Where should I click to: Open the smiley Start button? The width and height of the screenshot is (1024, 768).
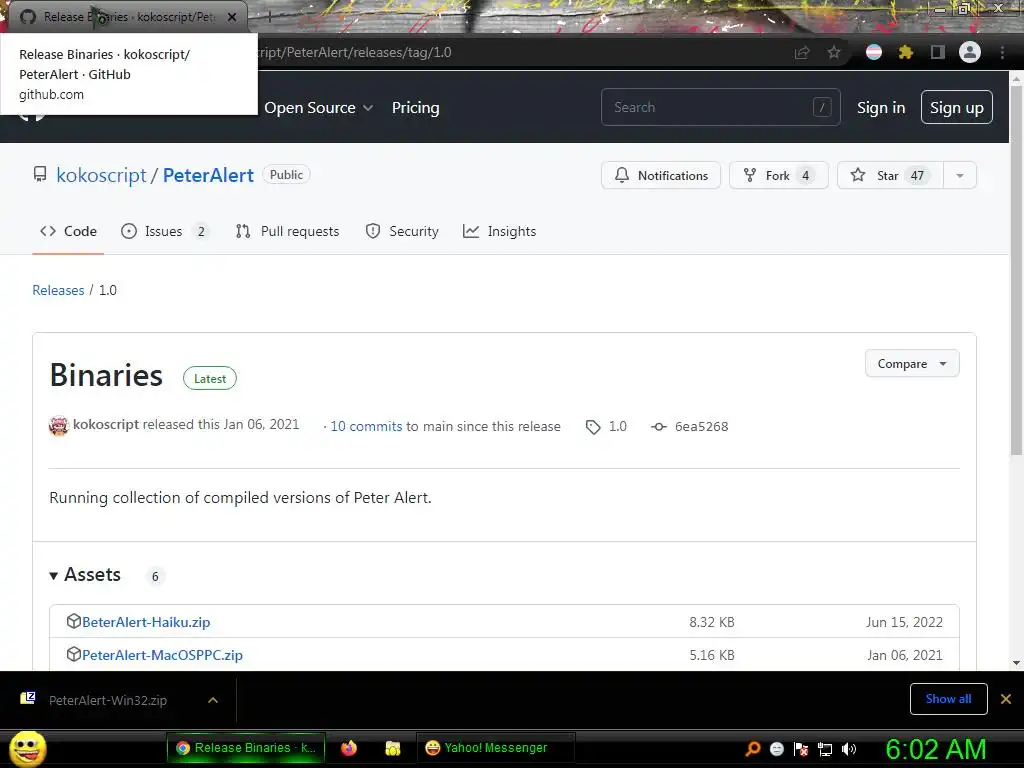pyautogui.click(x=27, y=749)
